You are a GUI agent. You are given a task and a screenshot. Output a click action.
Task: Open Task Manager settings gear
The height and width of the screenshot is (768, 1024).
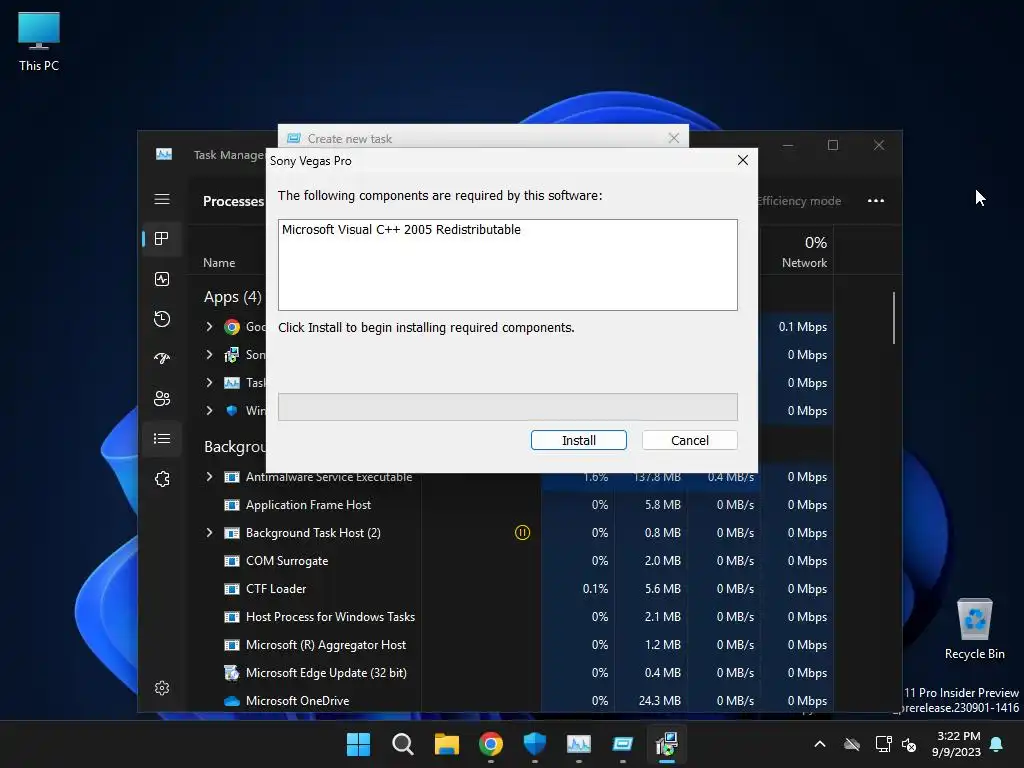(x=162, y=688)
